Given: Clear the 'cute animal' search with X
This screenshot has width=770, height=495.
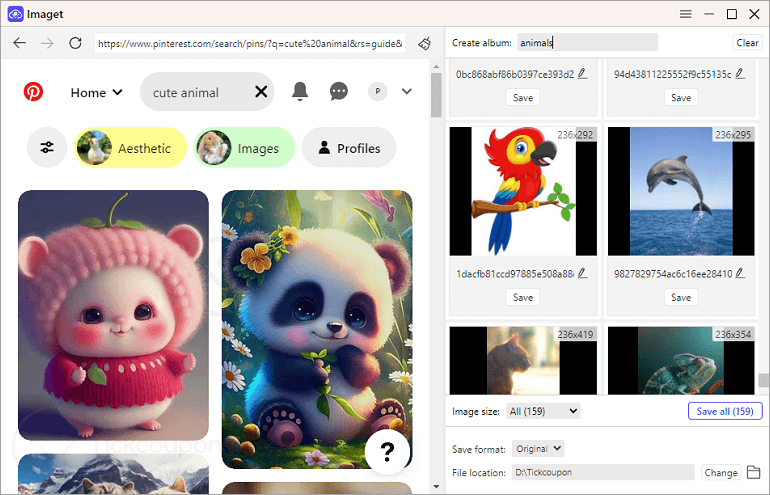Looking at the screenshot, I should pos(261,91).
